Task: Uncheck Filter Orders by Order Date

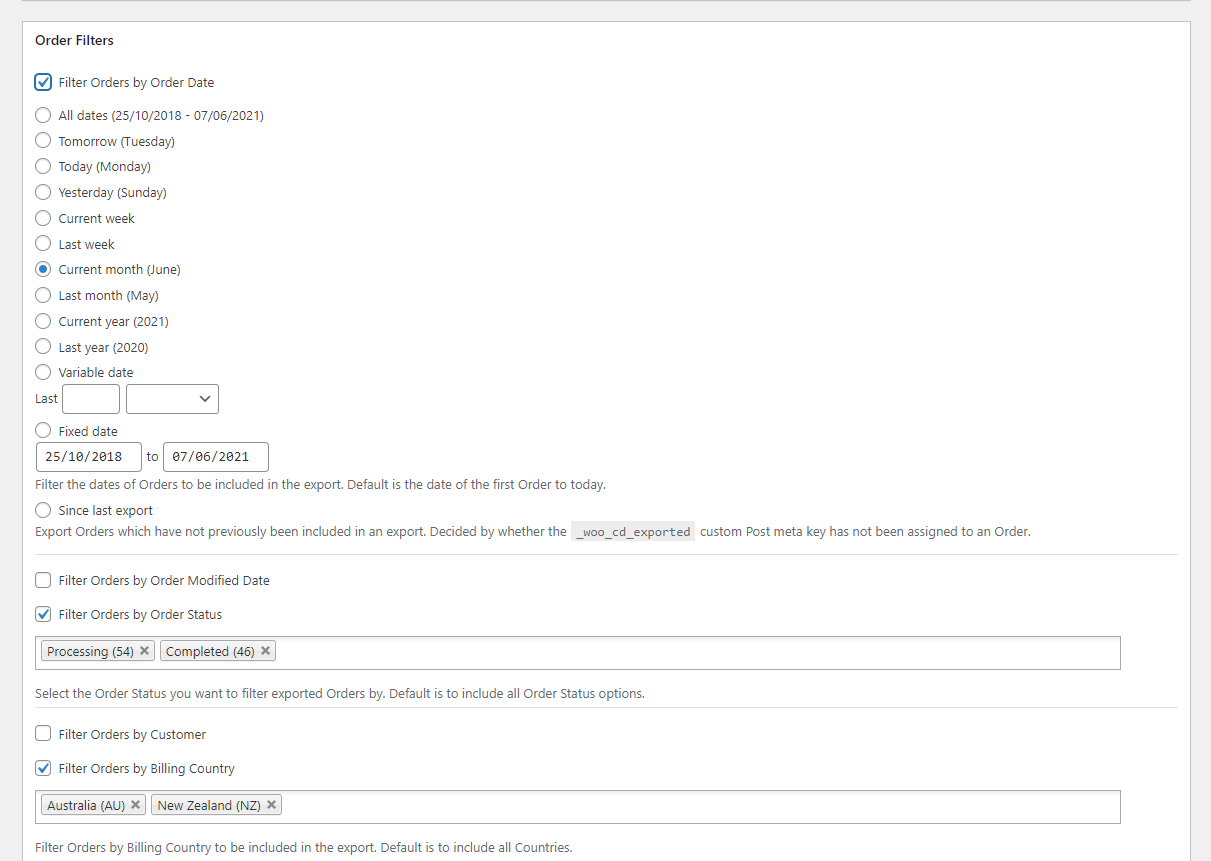Action: pyautogui.click(x=43, y=82)
